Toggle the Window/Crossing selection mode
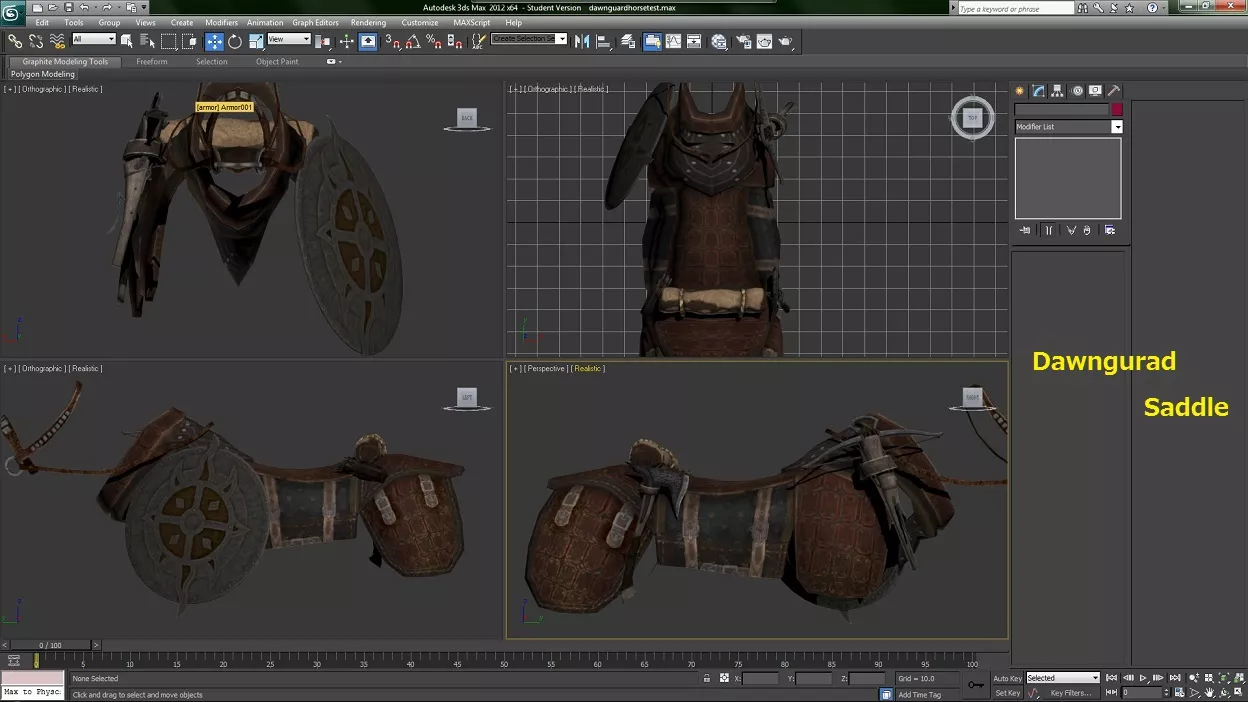Image resolution: width=1248 pixels, height=702 pixels. (x=189, y=41)
